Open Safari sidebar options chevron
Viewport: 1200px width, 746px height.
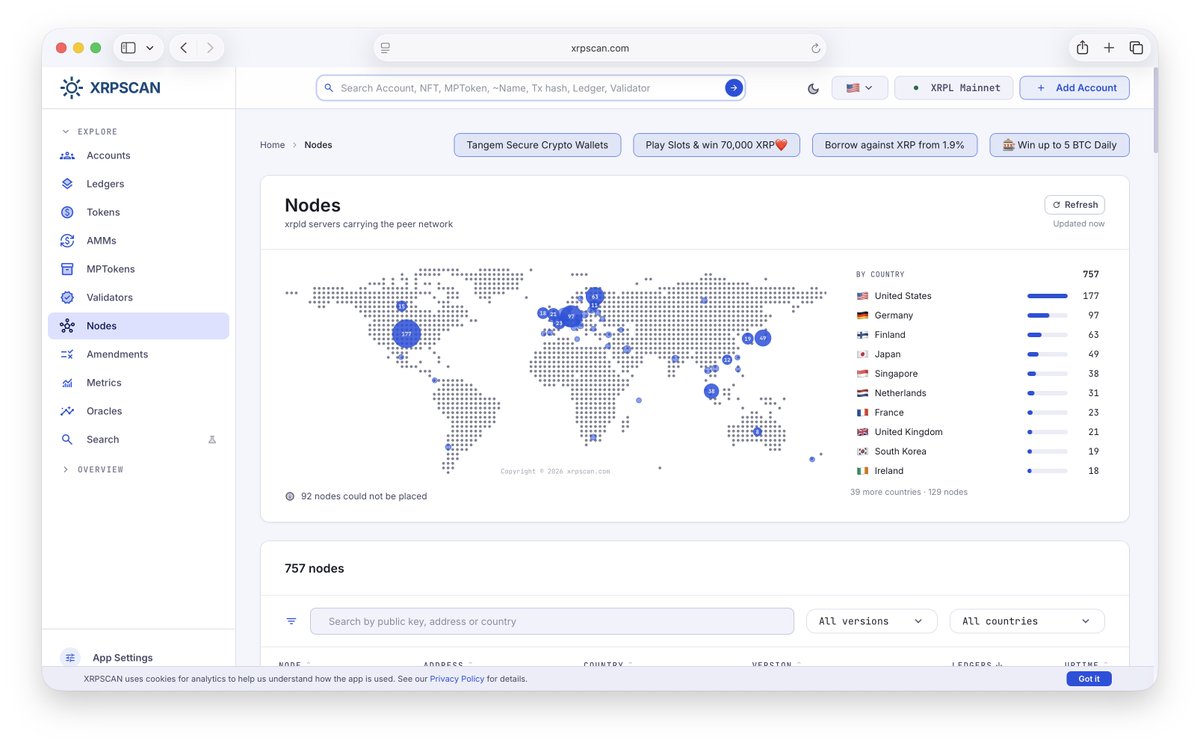click(150, 48)
